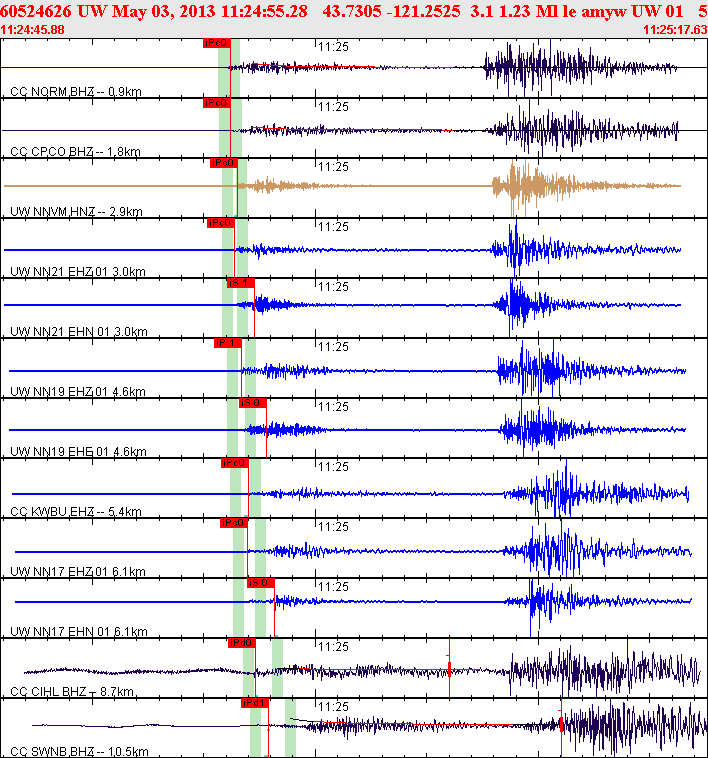Click the red coda marker on CIHL trace
The width and height of the screenshot is (708, 758).
(449, 669)
